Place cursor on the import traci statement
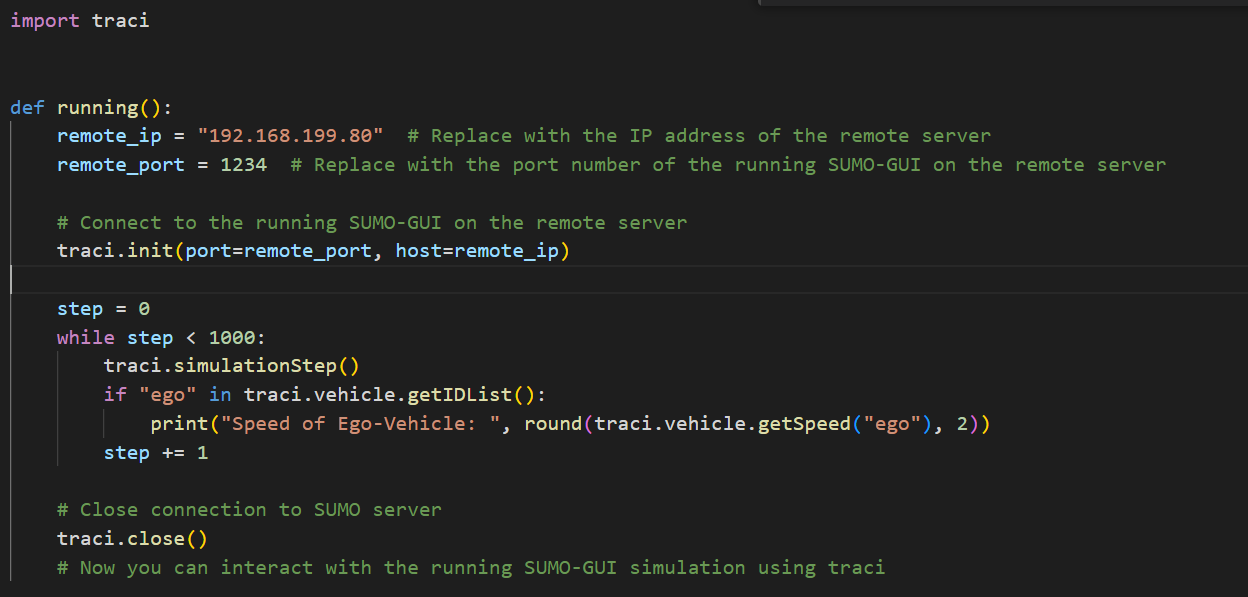 pos(80,20)
